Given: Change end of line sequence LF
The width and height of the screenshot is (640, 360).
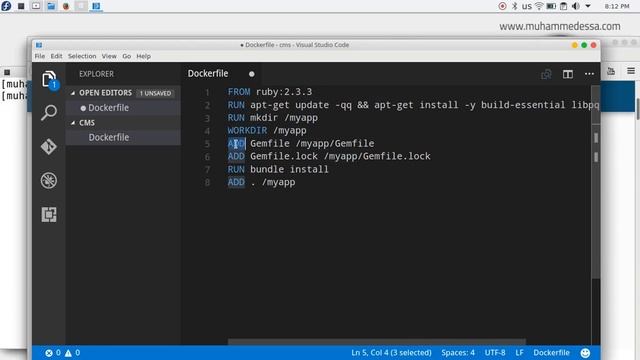Looking at the screenshot, I should [x=519, y=353].
